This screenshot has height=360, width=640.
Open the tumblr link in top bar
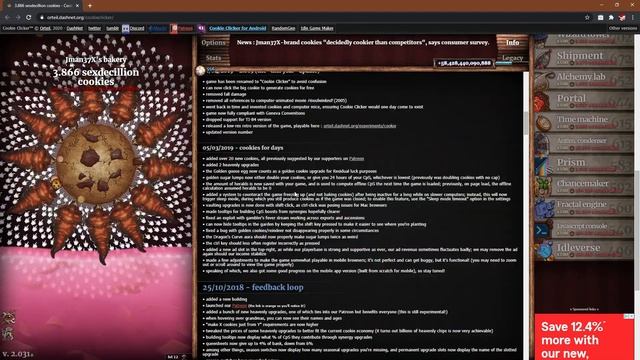point(113,28)
